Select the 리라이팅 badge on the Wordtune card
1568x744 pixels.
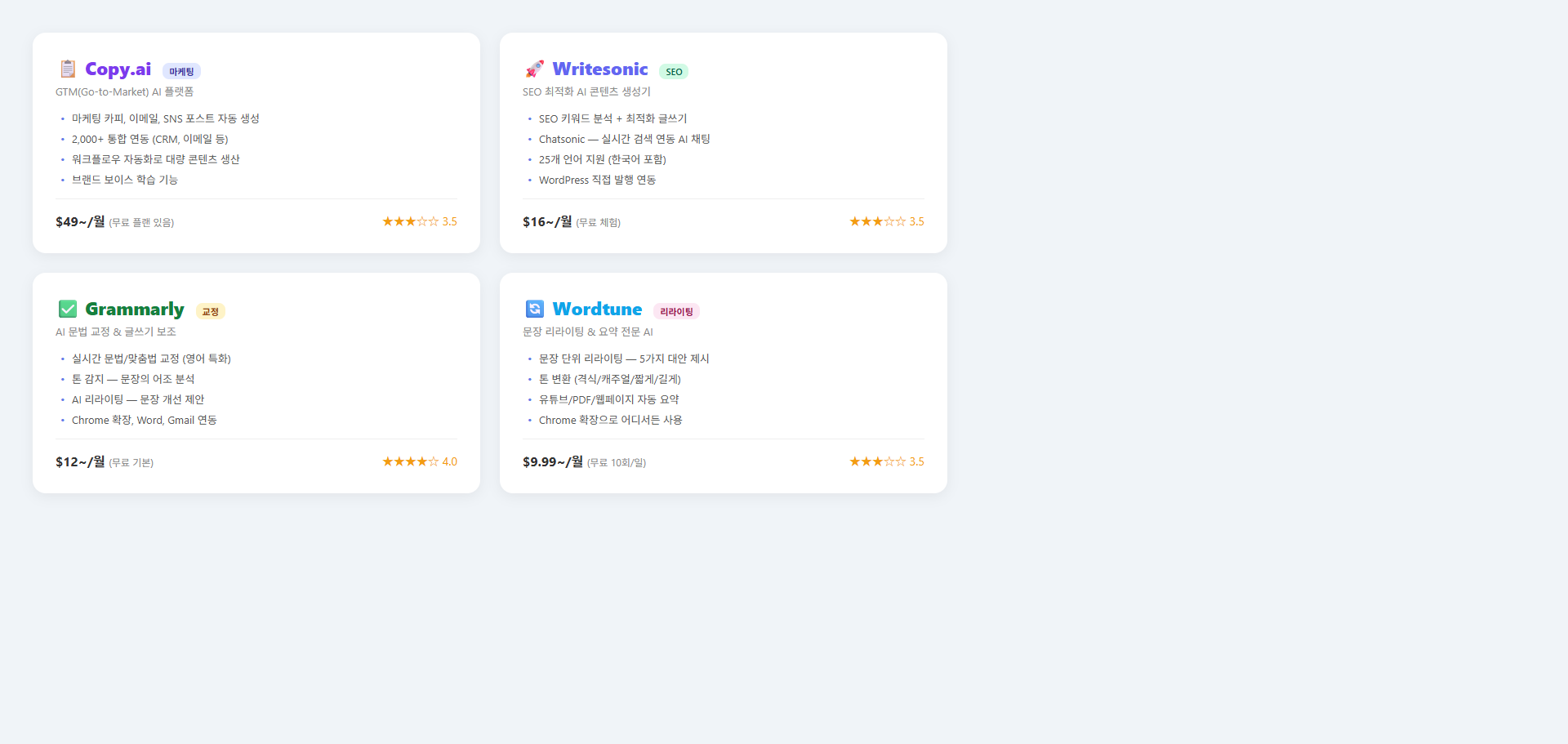click(676, 311)
